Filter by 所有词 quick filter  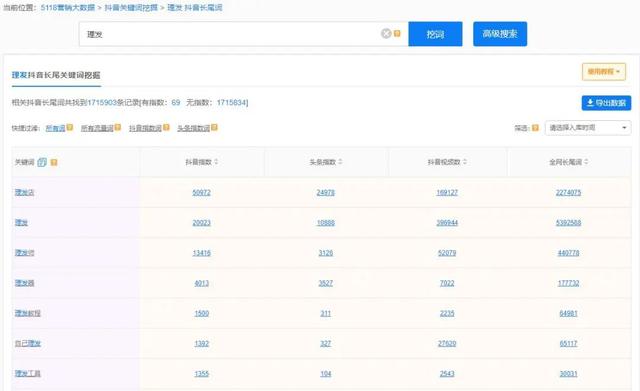[x=56, y=128]
